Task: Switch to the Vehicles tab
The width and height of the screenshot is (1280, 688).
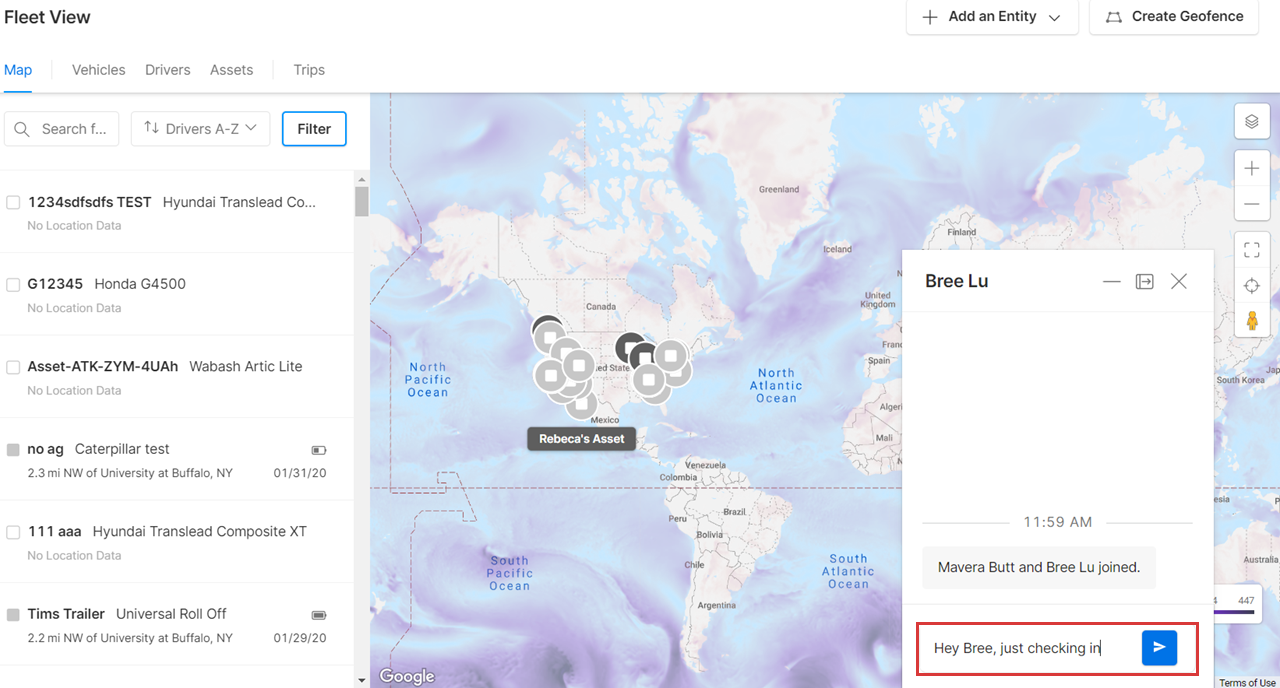Action: [98, 70]
